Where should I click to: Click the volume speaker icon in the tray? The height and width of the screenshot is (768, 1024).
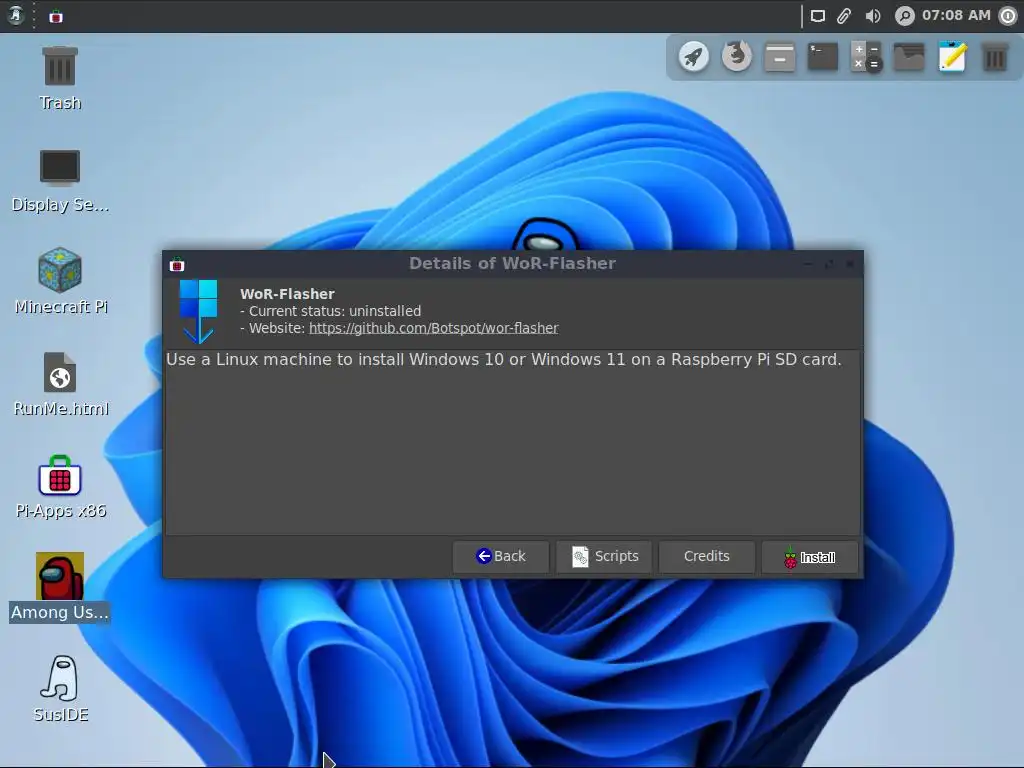pos(872,16)
